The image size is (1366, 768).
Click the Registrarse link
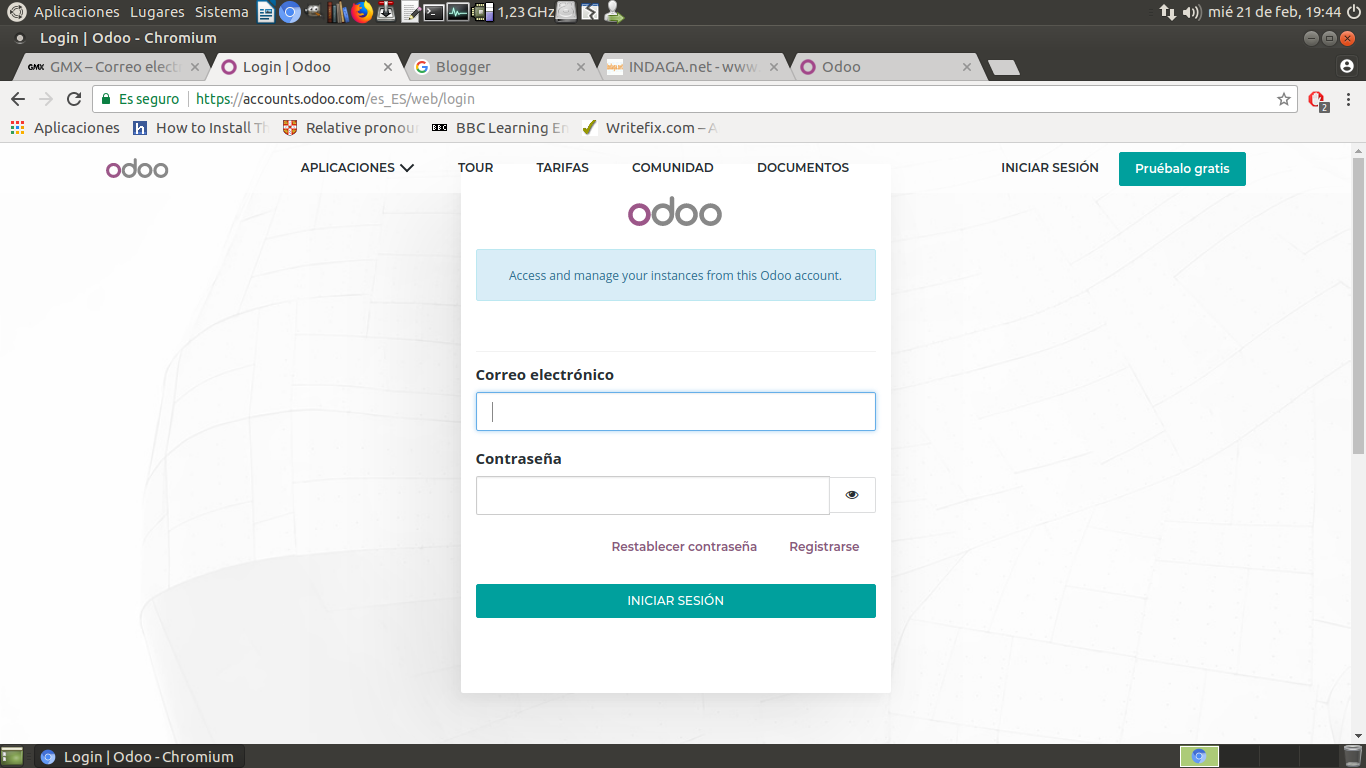[824, 547]
